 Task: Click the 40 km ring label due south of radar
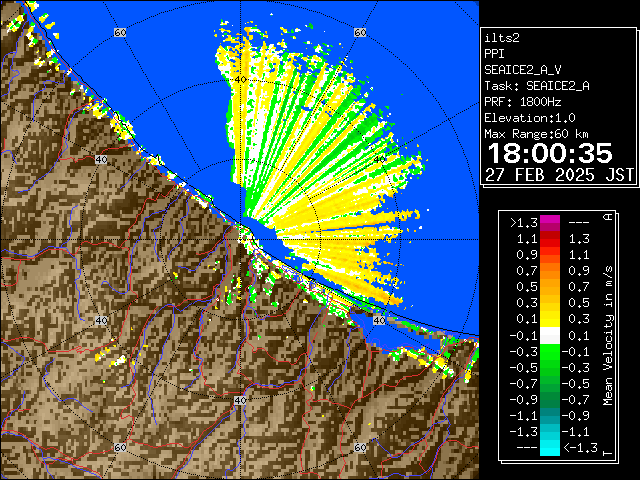[240, 400]
